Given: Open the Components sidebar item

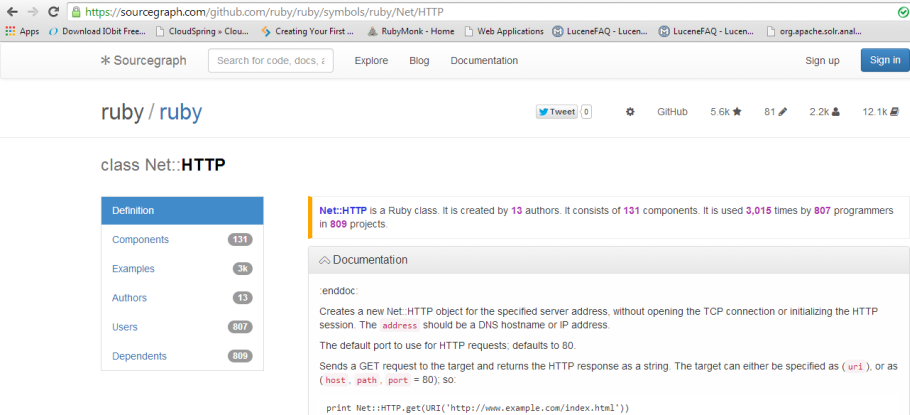Looking at the screenshot, I should tap(140, 240).
